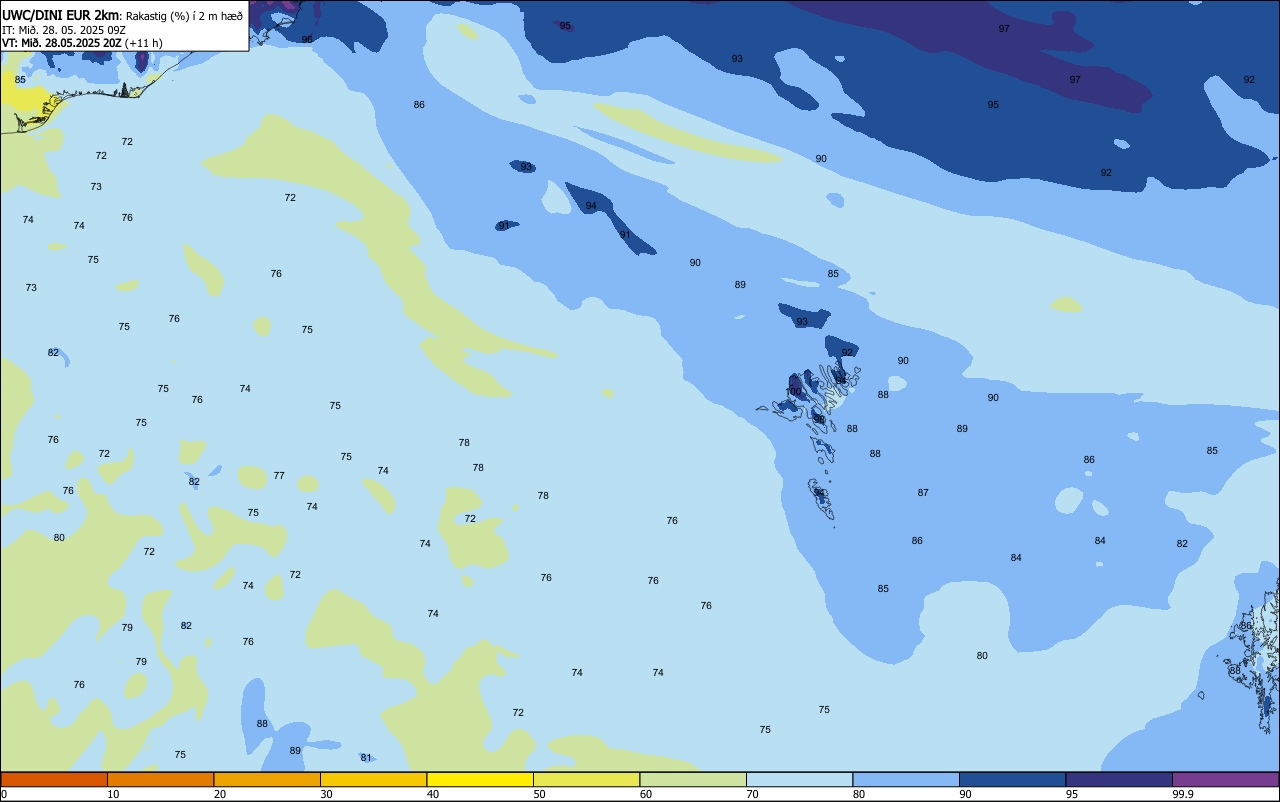Click the 20–30 amber legend swatch
Image resolution: width=1280 pixels, height=802 pixels.
click(267, 779)
